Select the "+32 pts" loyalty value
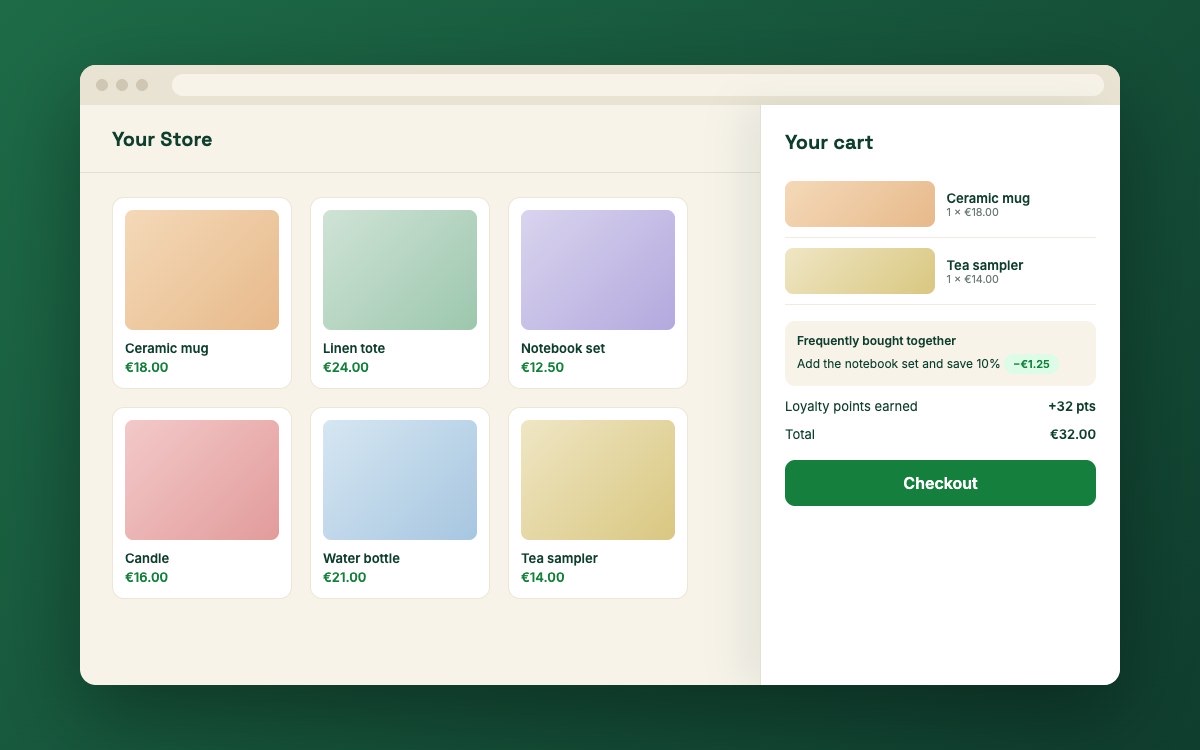This screenshot has width=1200, height=750. coord(1072,406)
